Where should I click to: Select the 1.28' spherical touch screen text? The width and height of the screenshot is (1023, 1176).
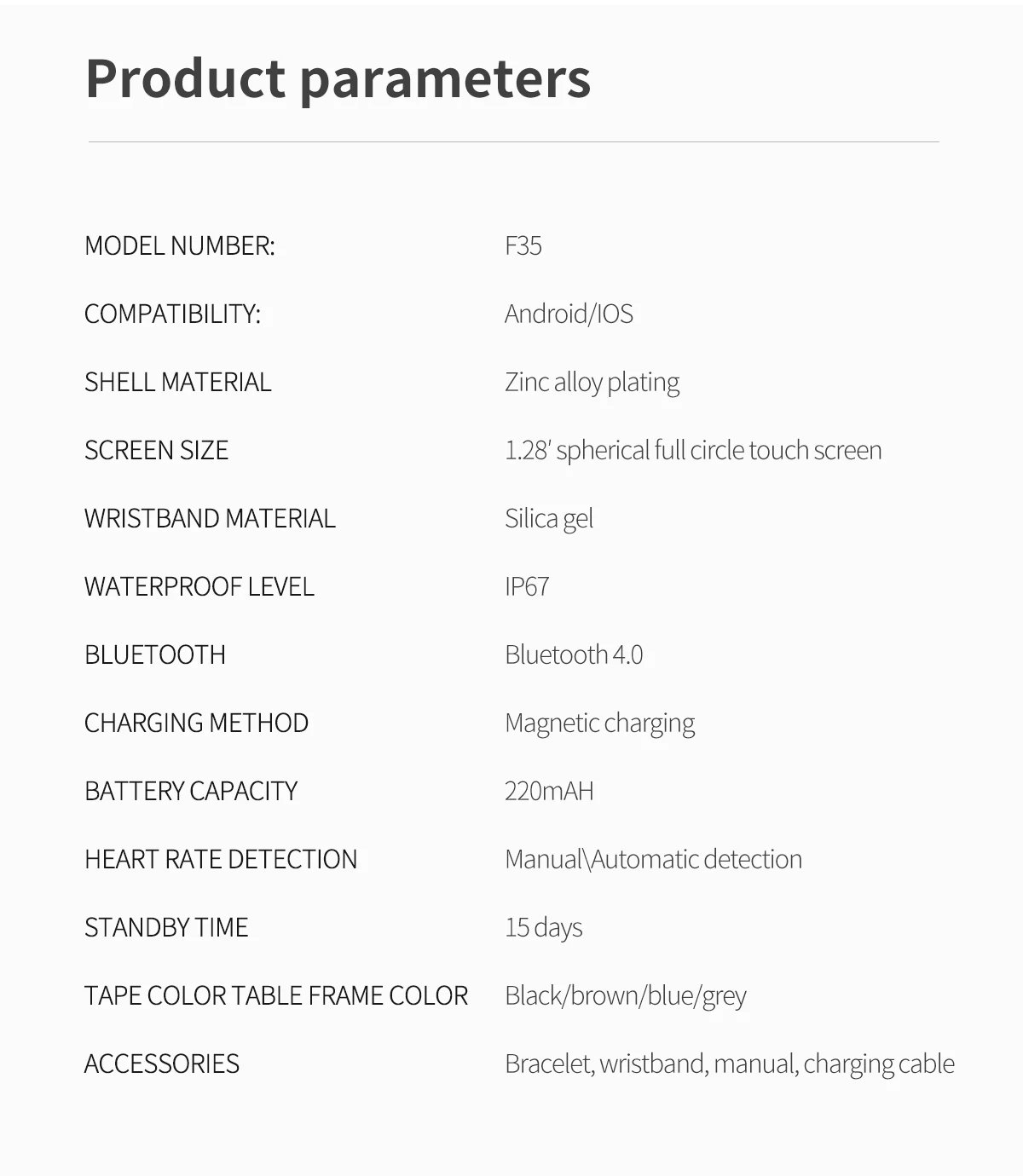pyautogui.click(x=693, y=451)
